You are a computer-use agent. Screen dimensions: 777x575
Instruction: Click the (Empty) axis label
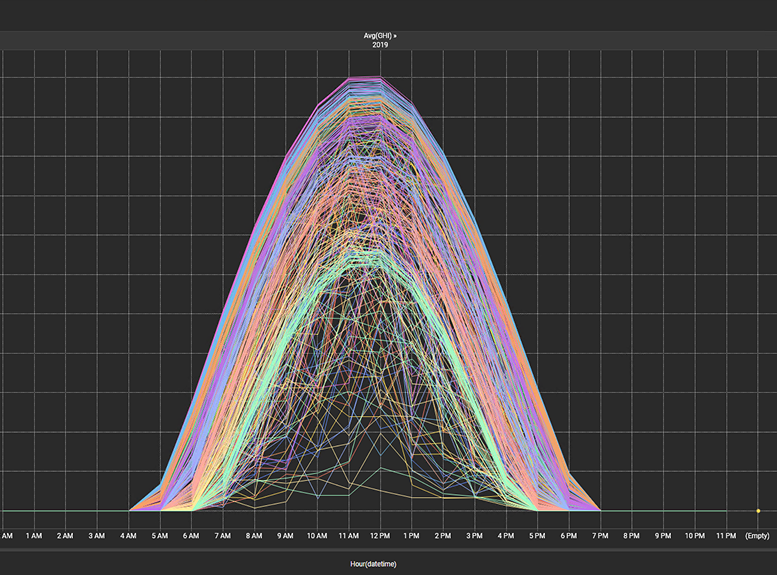point(758,536)
